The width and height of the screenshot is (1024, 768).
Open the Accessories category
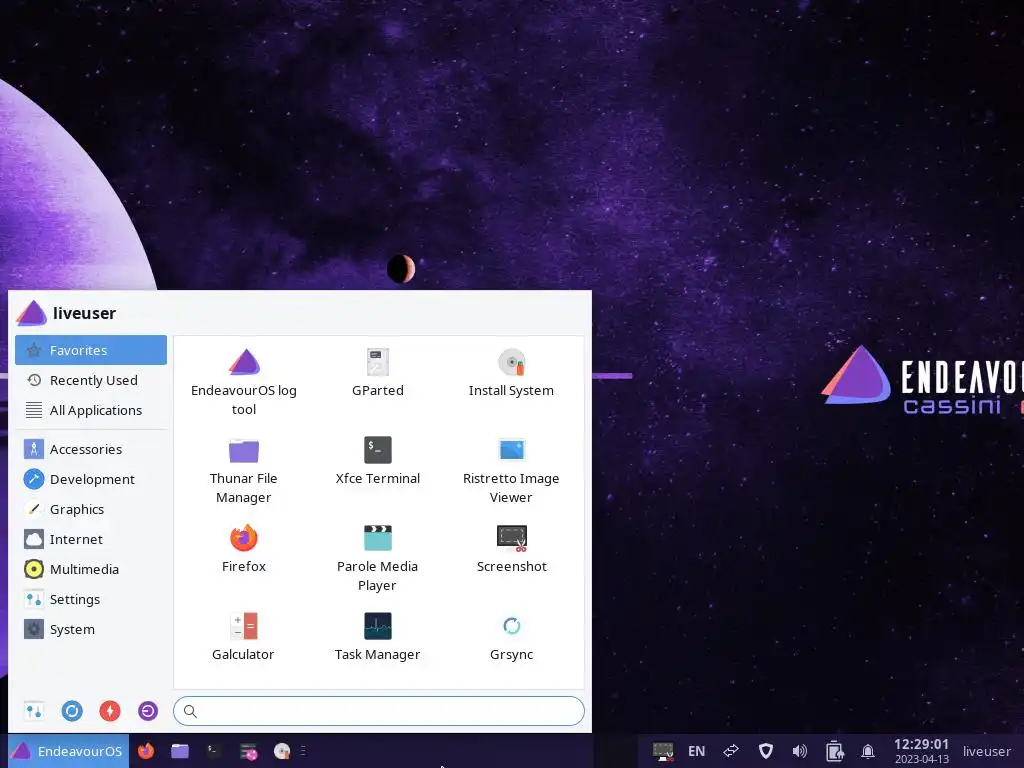(x=91, y=449)
